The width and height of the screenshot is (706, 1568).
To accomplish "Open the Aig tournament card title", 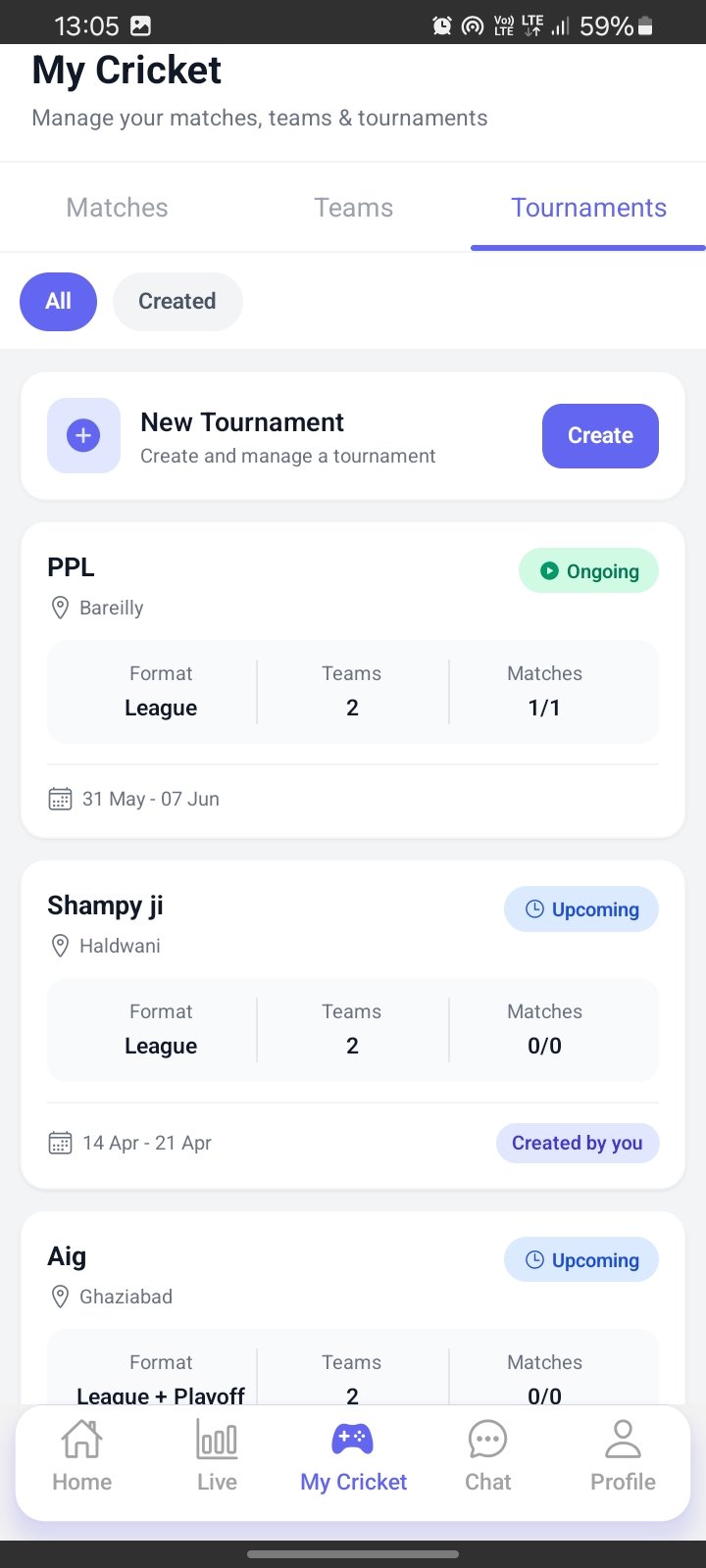I will [67, 1256].
